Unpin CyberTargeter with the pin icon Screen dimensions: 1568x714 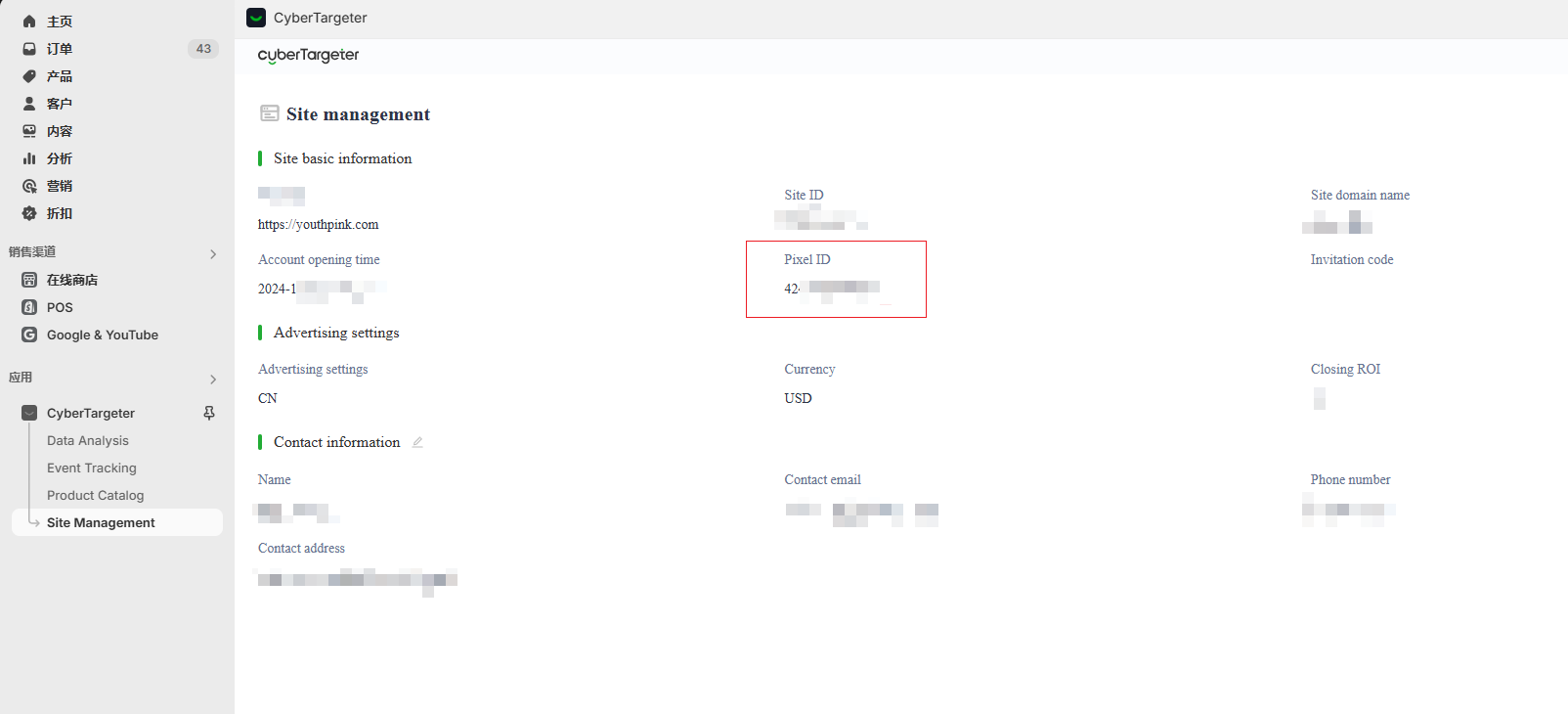click(209, 413)
